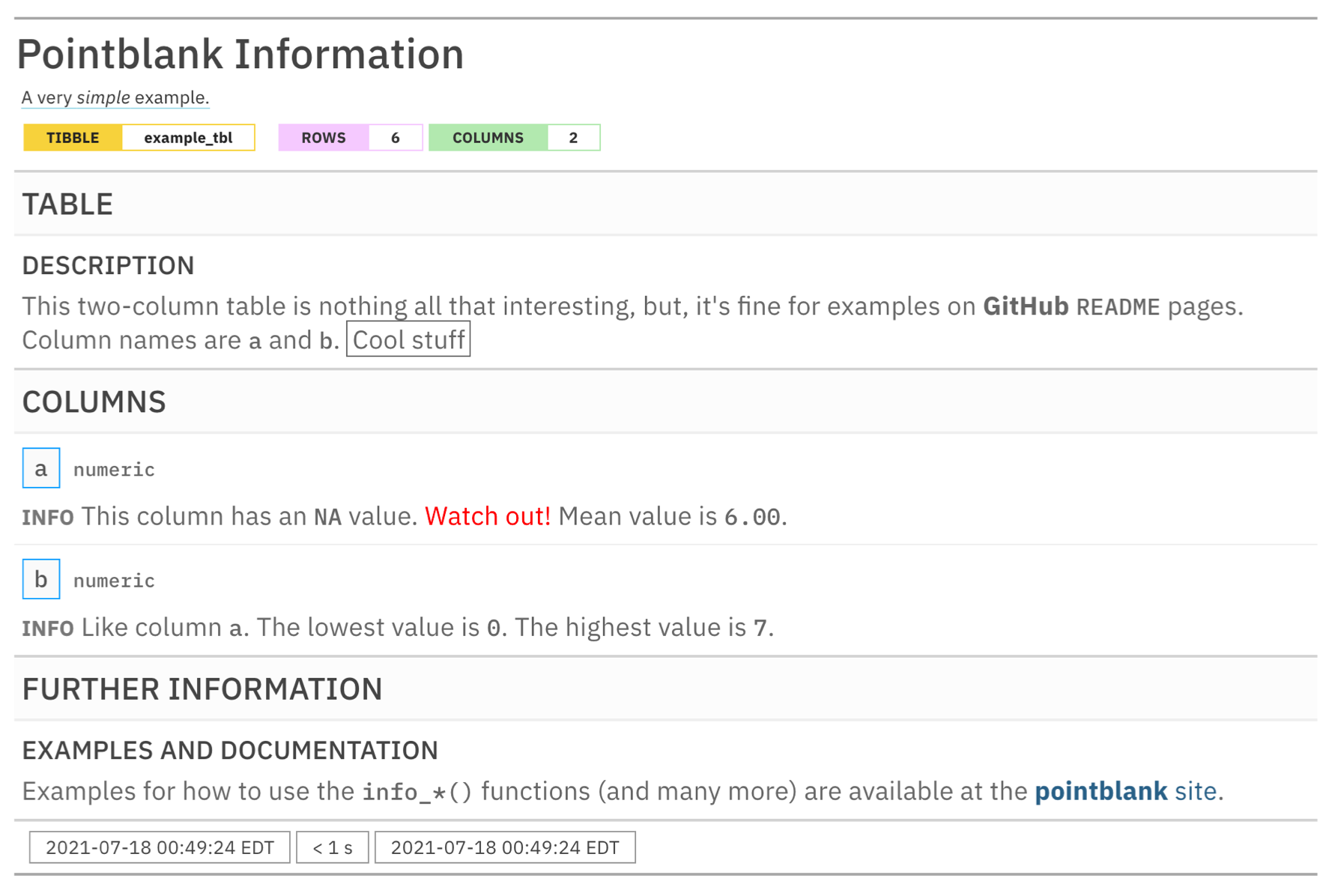1338x896 pixels.
Task: Click the Pointblank Information title
Action: click(x=240, y=54)
